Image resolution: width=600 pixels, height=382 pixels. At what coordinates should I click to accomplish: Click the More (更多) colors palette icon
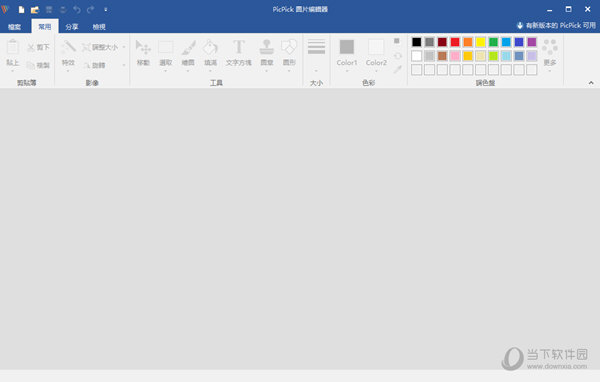(550, 47)
